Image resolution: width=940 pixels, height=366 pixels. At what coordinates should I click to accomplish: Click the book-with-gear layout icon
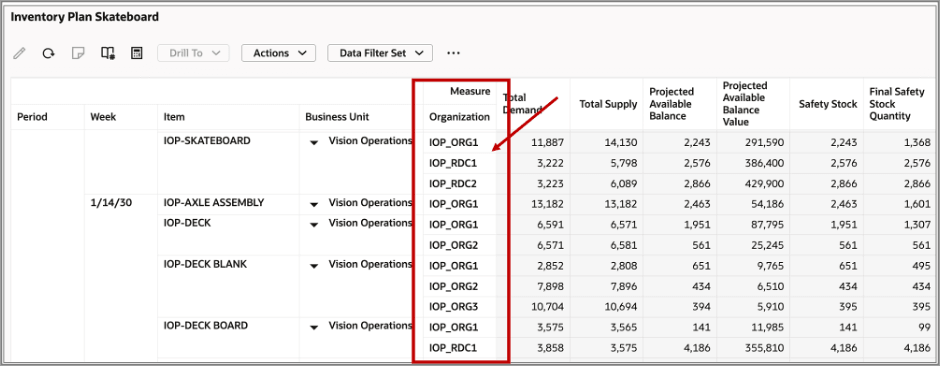tap(107, 53)
